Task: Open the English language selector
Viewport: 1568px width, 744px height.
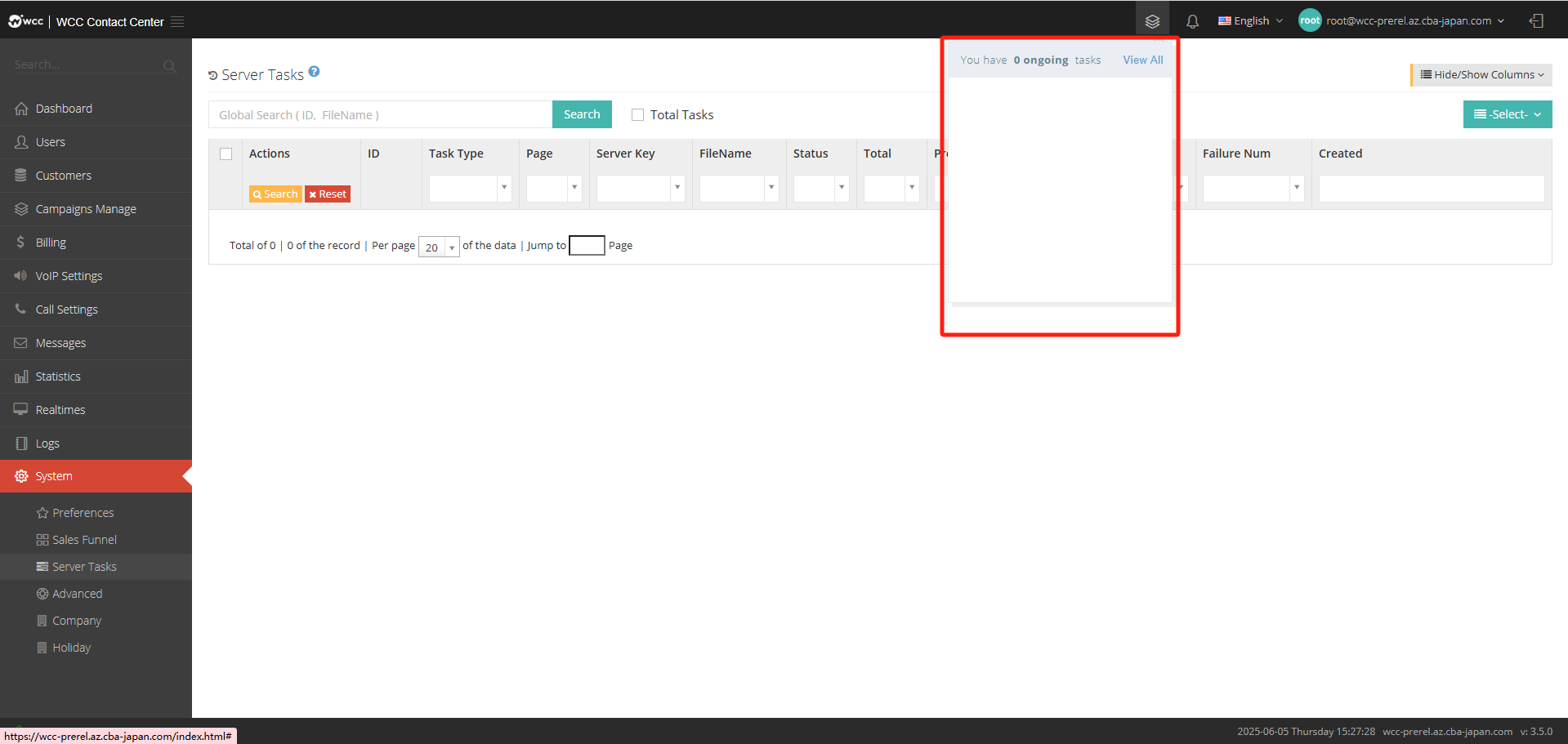Action: pyautogui.click(x=1250, y=21)
